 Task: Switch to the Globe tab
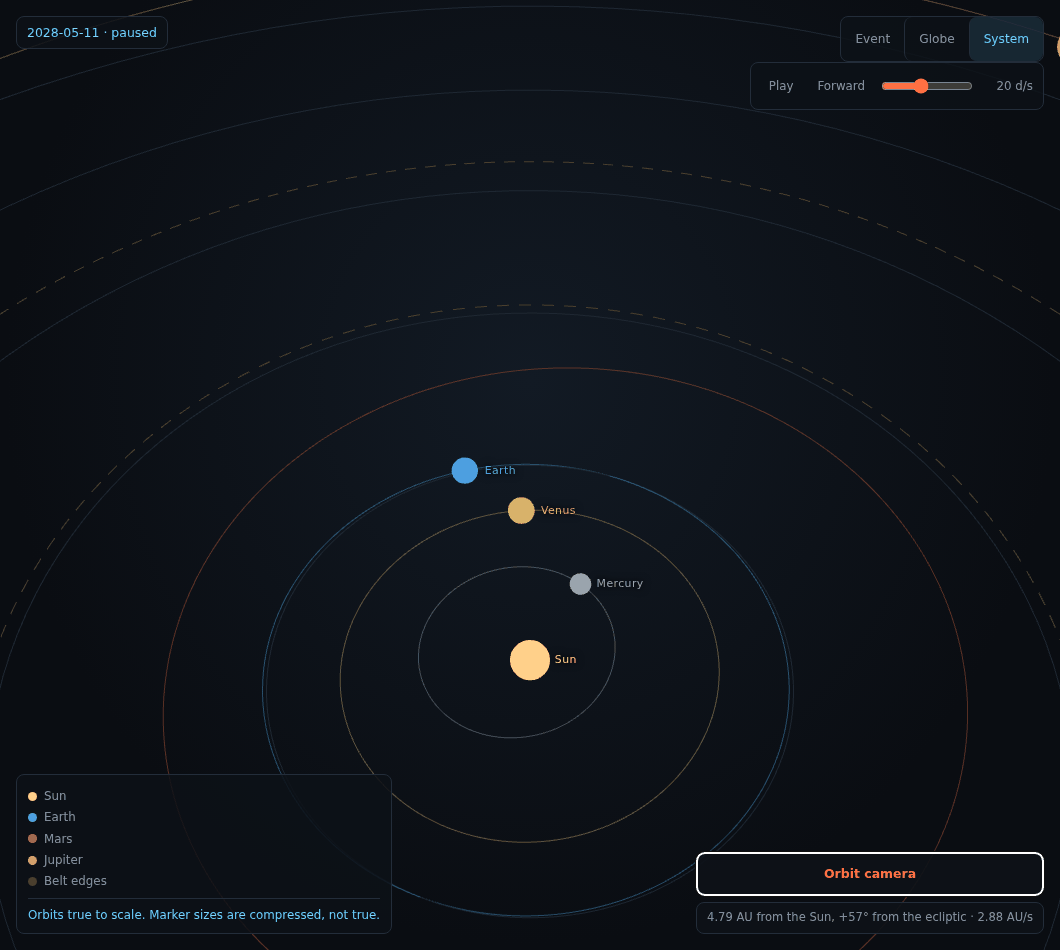tap(936, 39)
